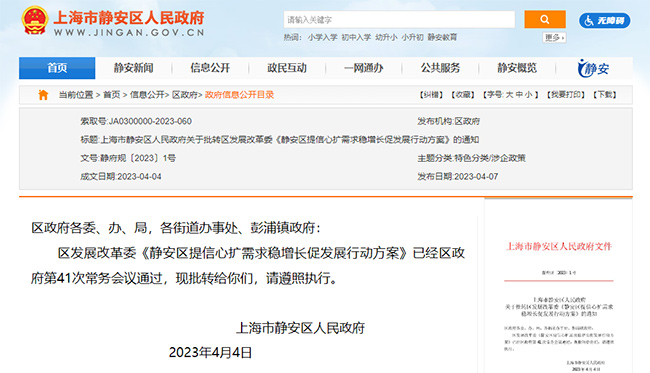Click the WWW.JINGAN.GOV.CN site address text
The height and width of the screenshot is (373, 650).
tap(129, 33)
